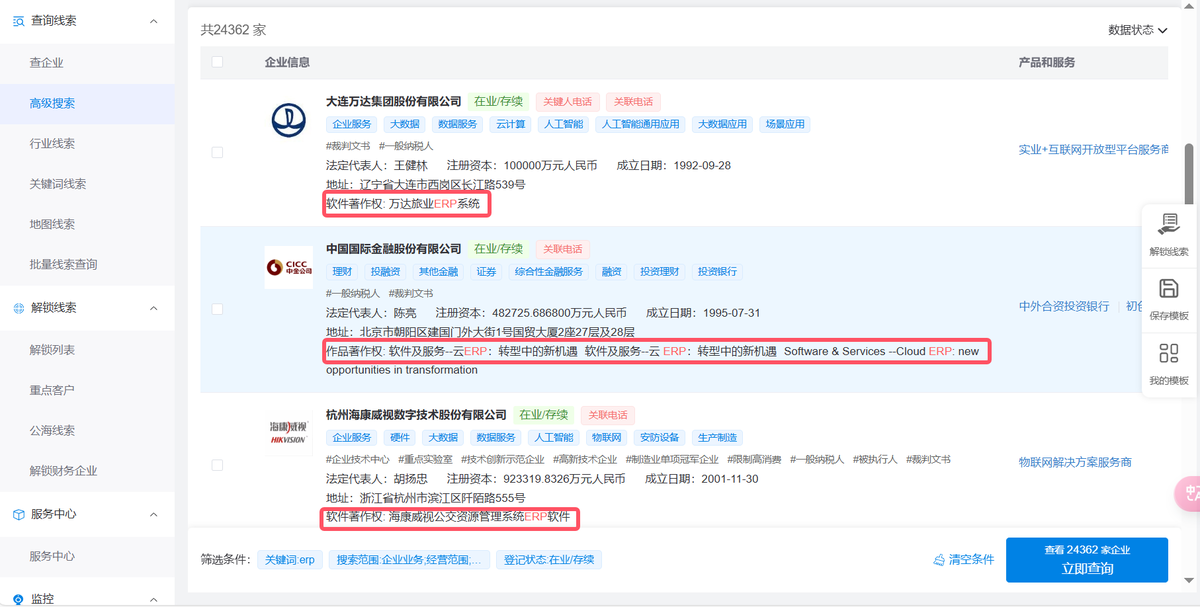The height and width of the screenshot is (607, 1200).
Task: Open 解锁列表 menu item
Action: pos(52,350)
